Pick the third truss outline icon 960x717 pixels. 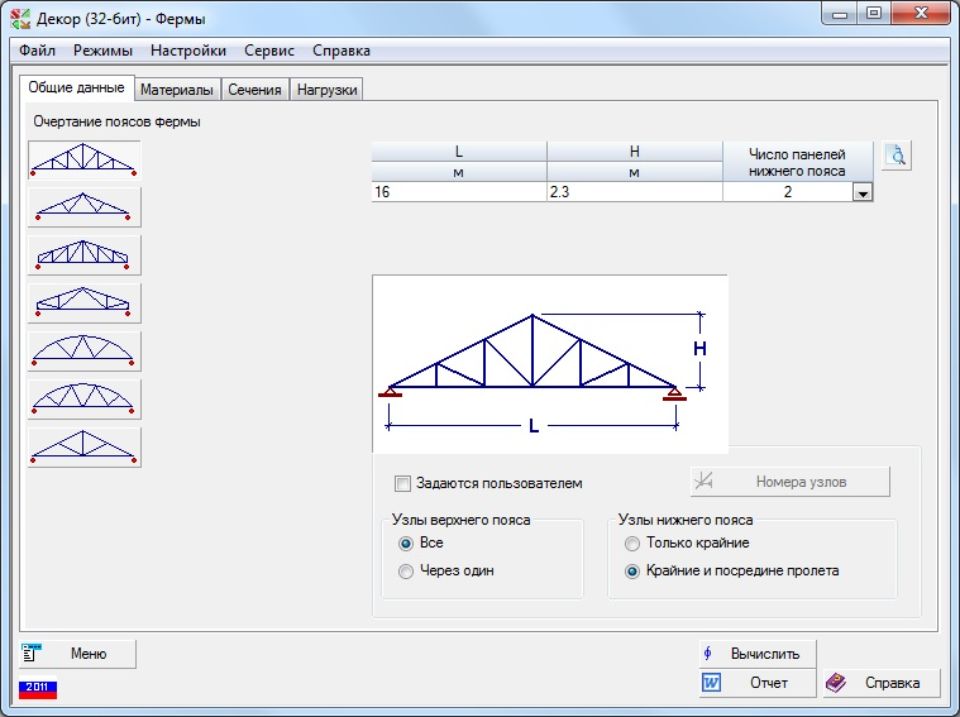pos(84,255)
